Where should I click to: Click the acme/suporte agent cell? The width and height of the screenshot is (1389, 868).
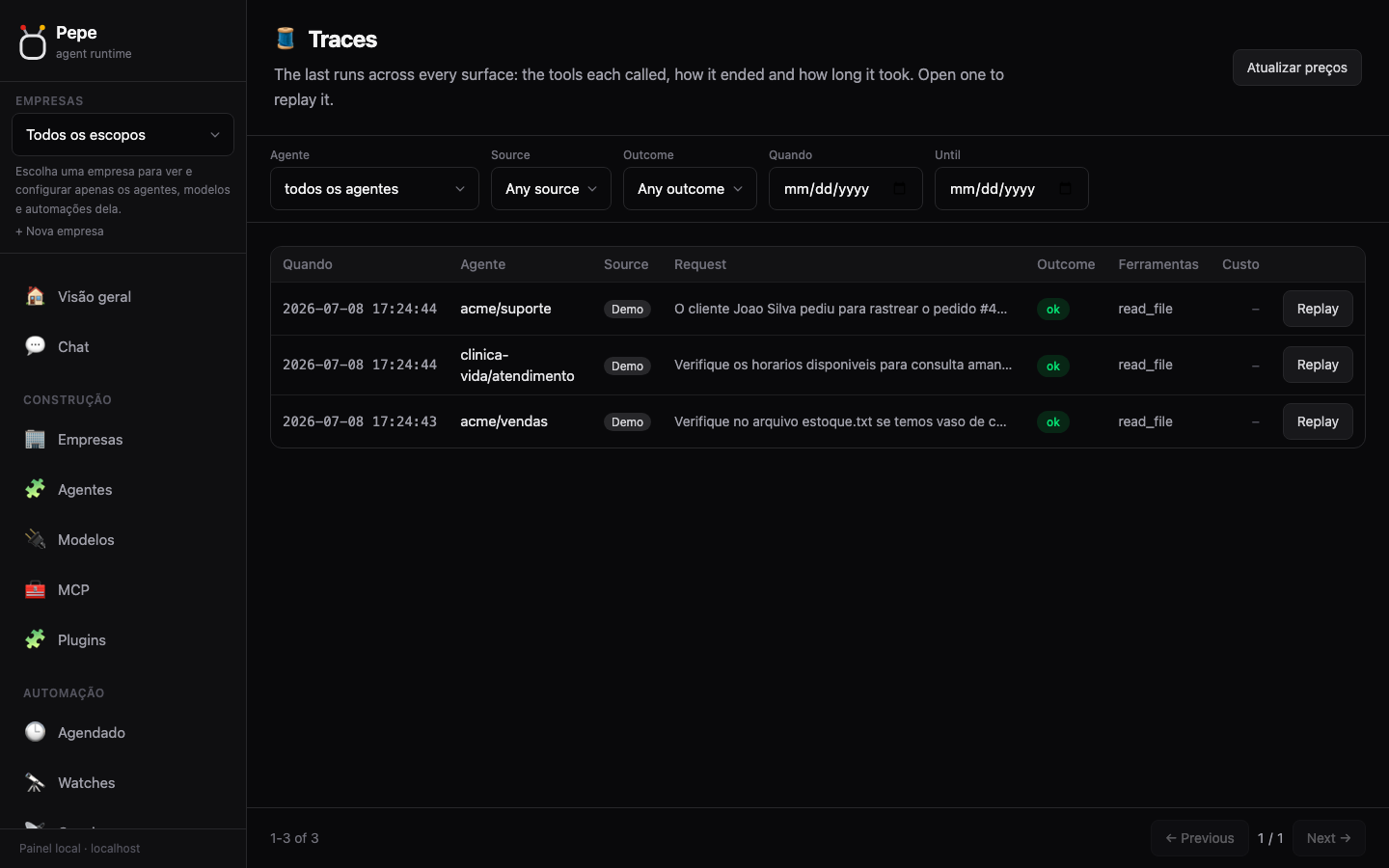click(505, 309)
